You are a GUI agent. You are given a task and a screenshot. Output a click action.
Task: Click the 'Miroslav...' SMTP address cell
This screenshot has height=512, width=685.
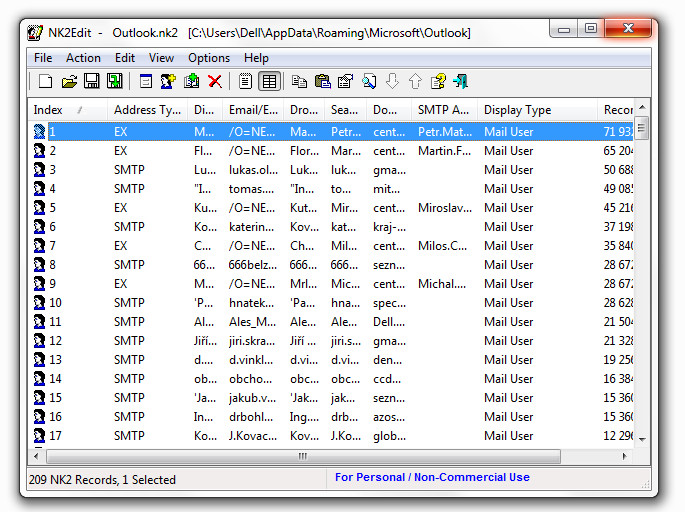point(445,208)
